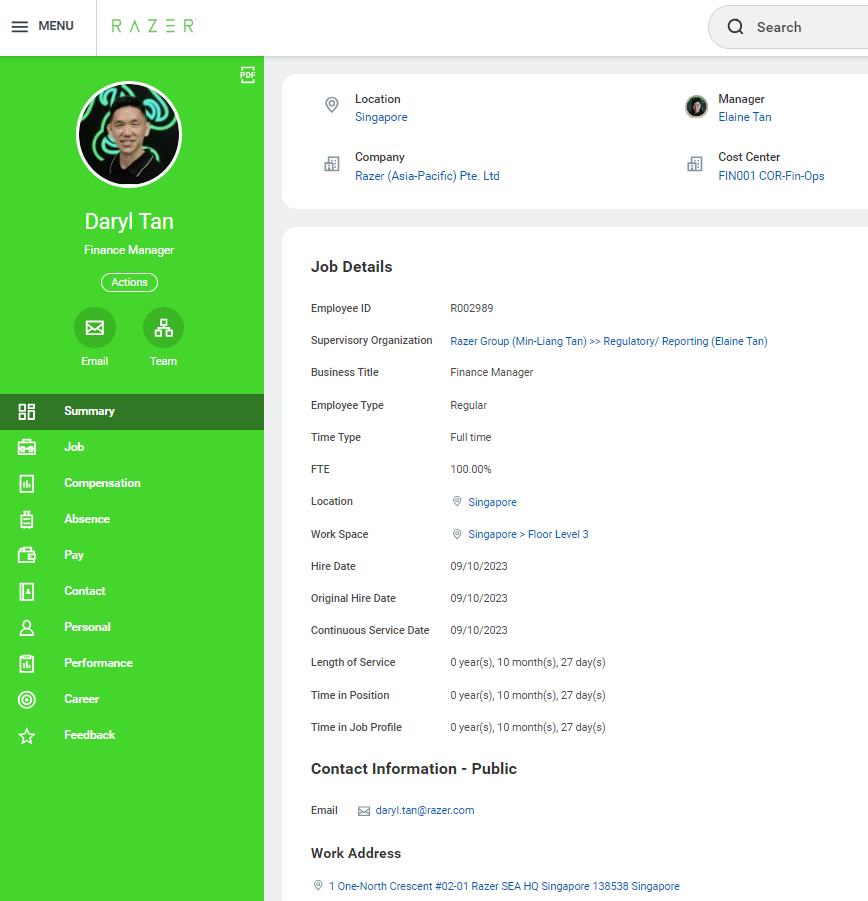Click the pin icon in Job Details Location row
The width and height of the screenshot is (868, 901).
457,501
